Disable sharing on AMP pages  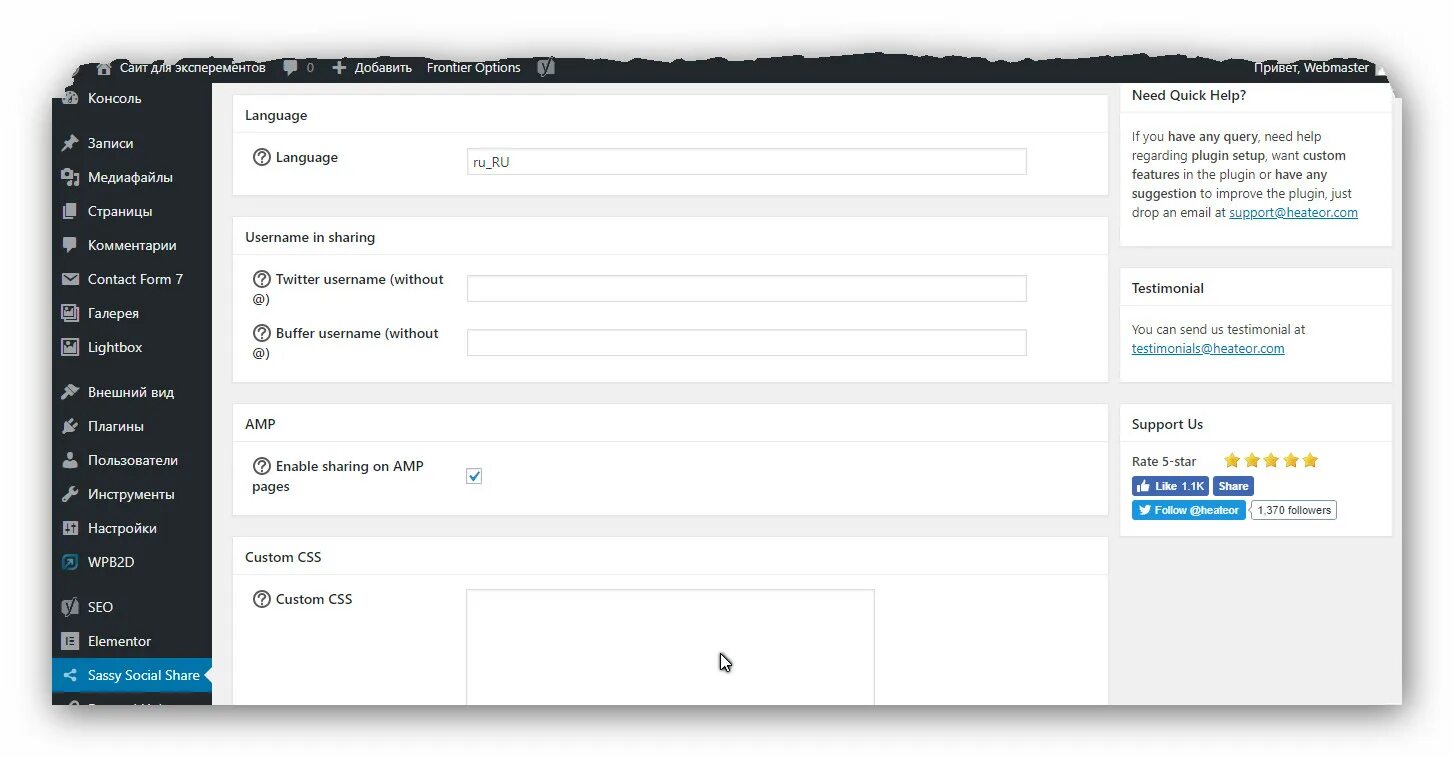pyautogui.click(x=474, y=476)
